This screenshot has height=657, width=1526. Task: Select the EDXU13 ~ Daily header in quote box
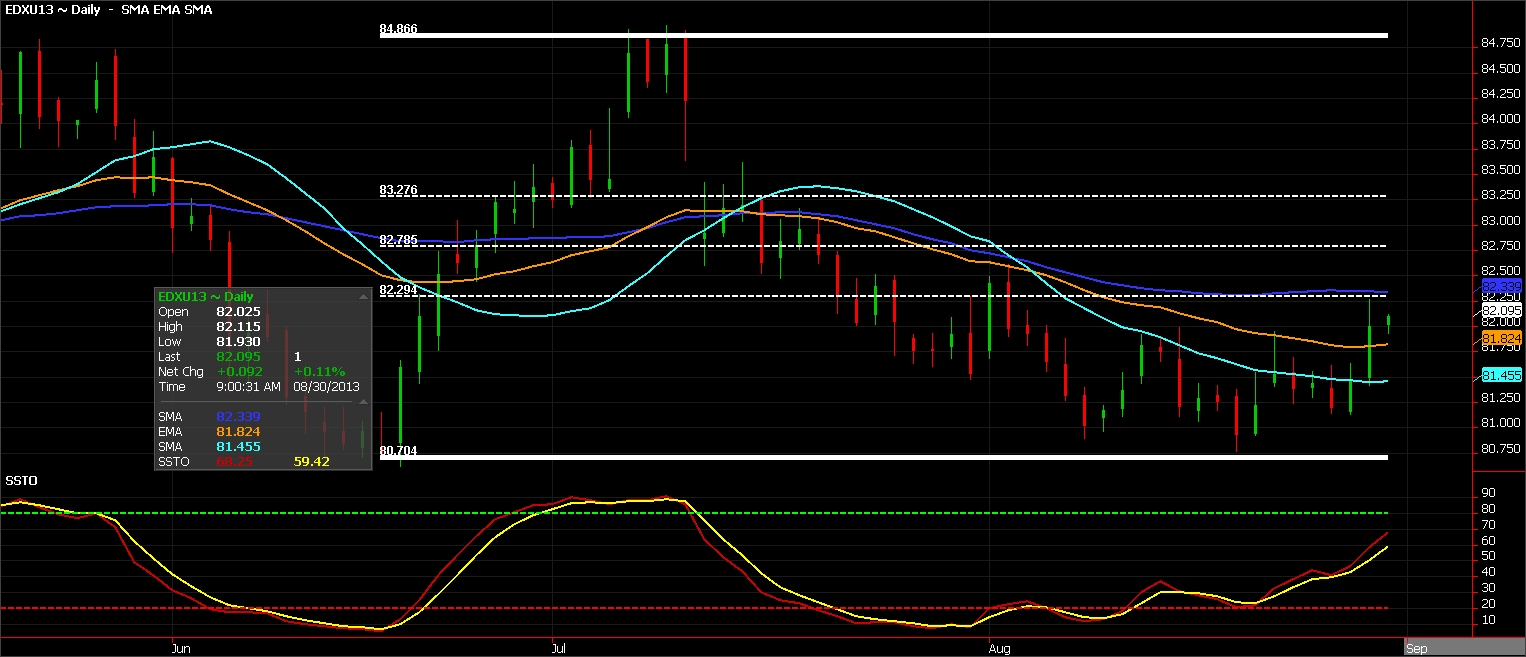[206, 297]
